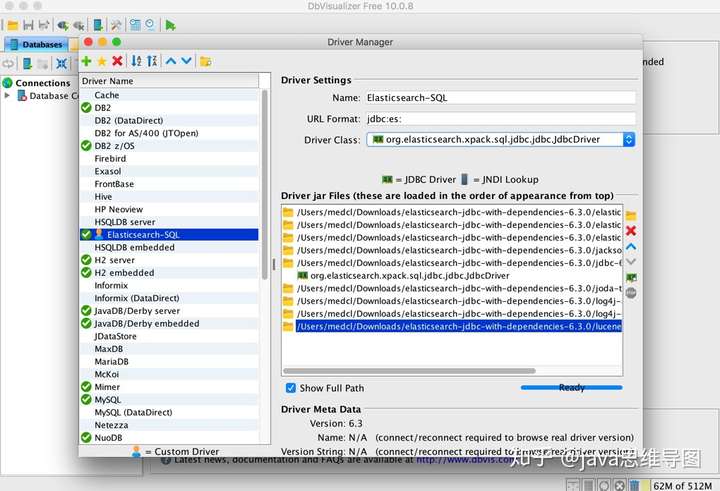Click the URL Format input field

501,119
